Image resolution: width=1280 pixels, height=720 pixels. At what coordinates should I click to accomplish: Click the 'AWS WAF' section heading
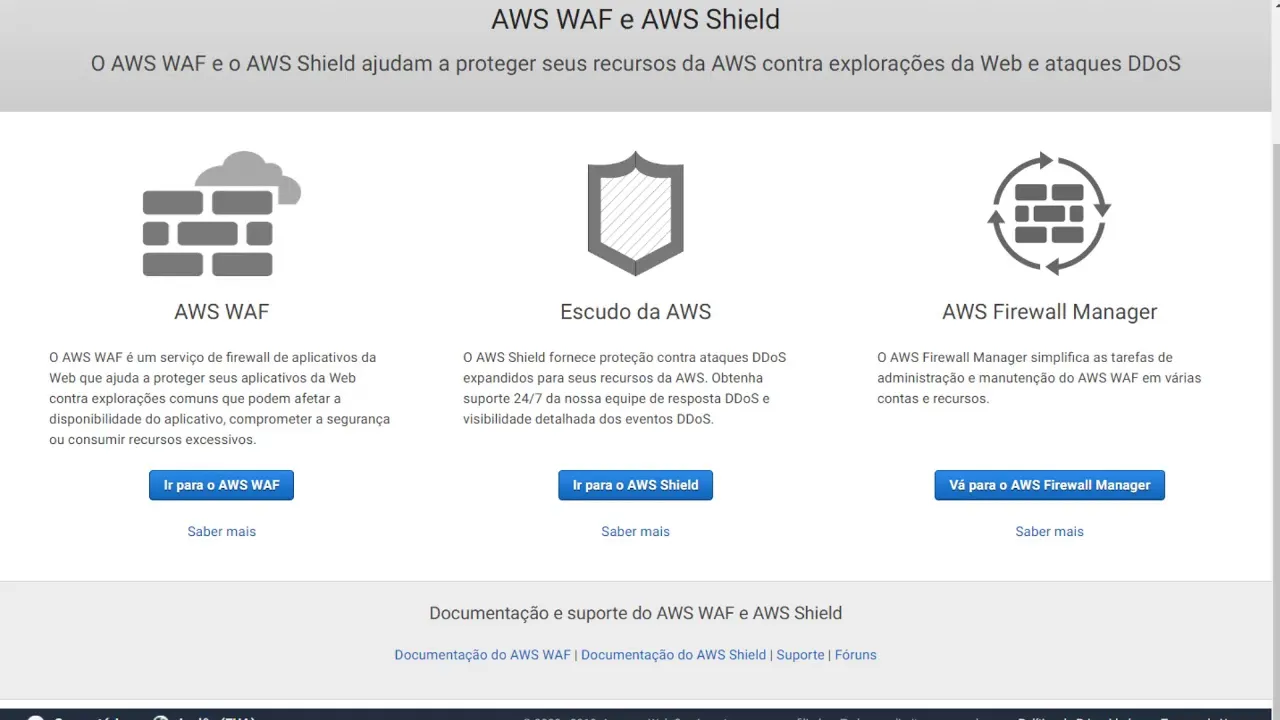[x=221, y=312]
